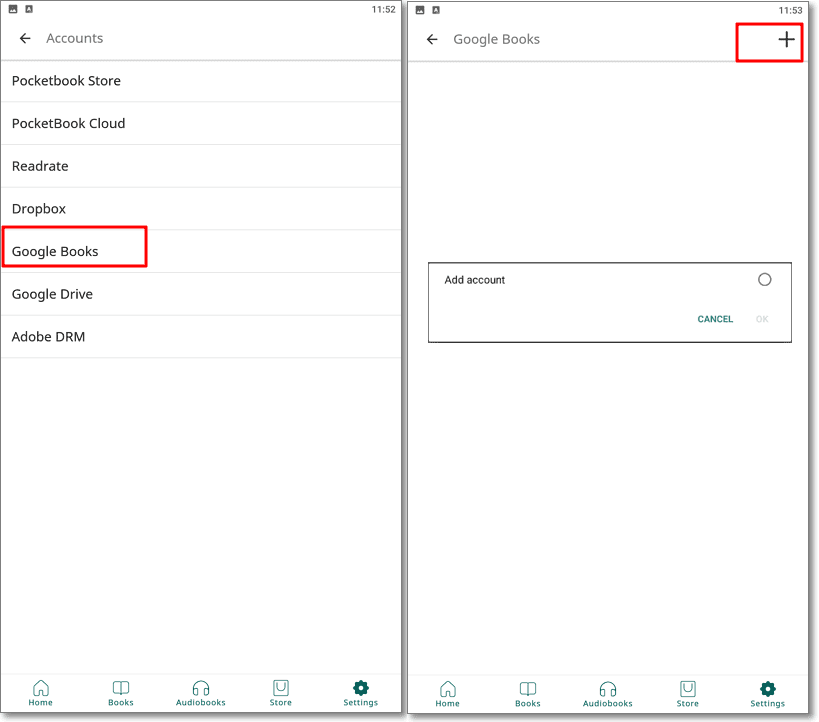Open Home tab in Google Books screen
The height and width of the screenshot is (722, 819).
point(448,694)
